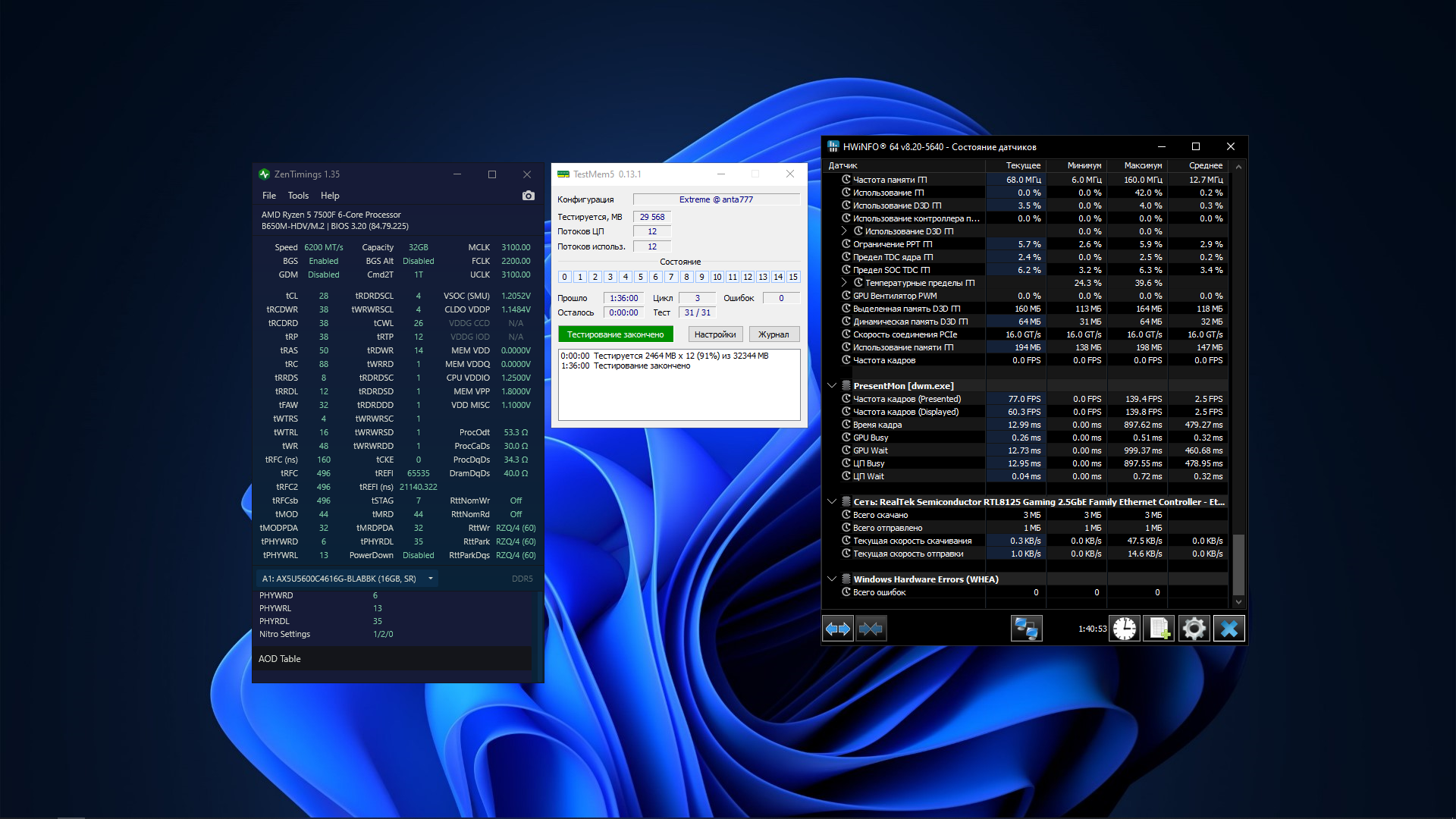Click HWiNFO sensor list scrollbar thumb
Viewport: 1456px width, 819px height.
click(x=1238, y=564)
